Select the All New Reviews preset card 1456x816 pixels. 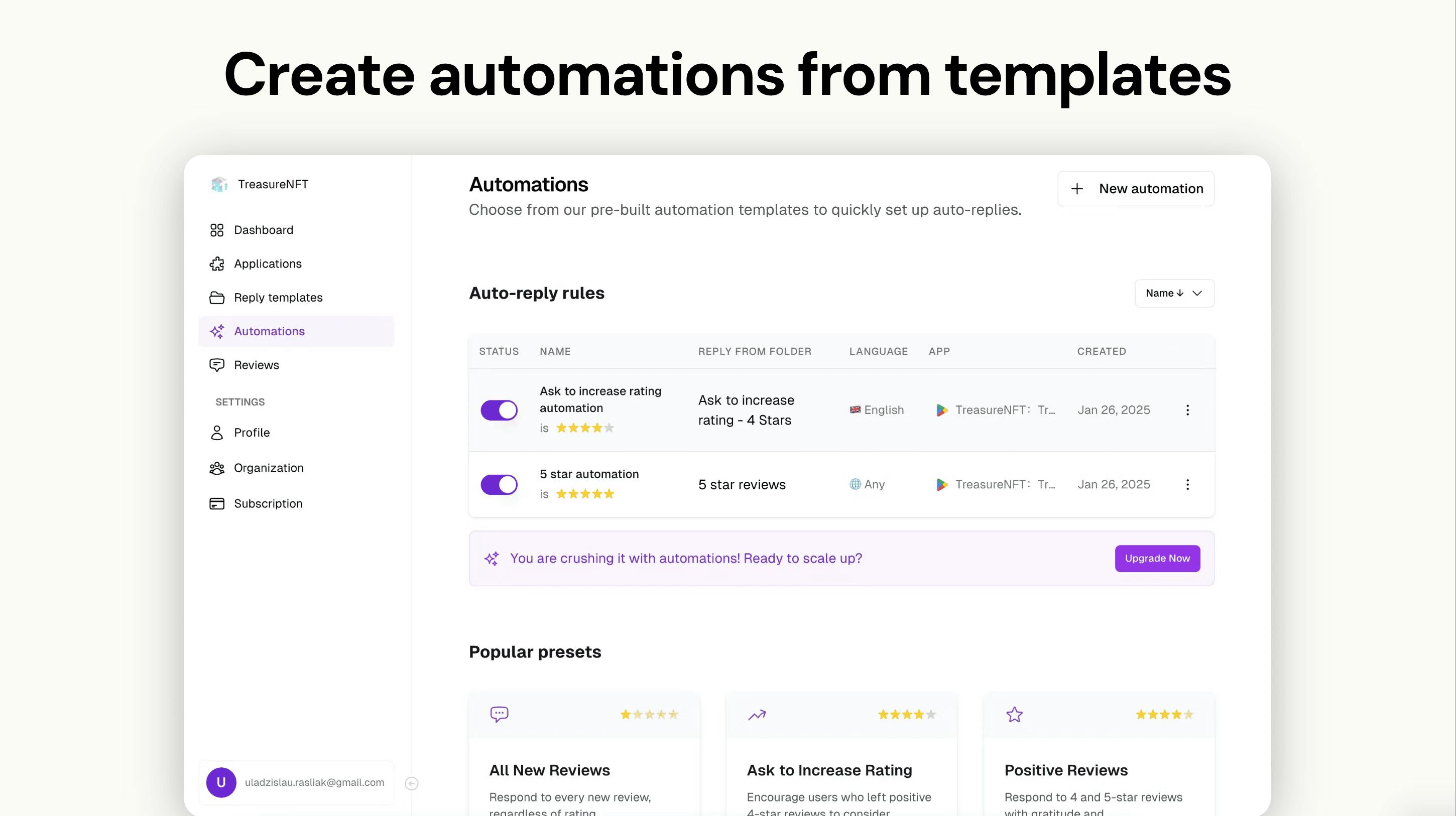(584, 754)
